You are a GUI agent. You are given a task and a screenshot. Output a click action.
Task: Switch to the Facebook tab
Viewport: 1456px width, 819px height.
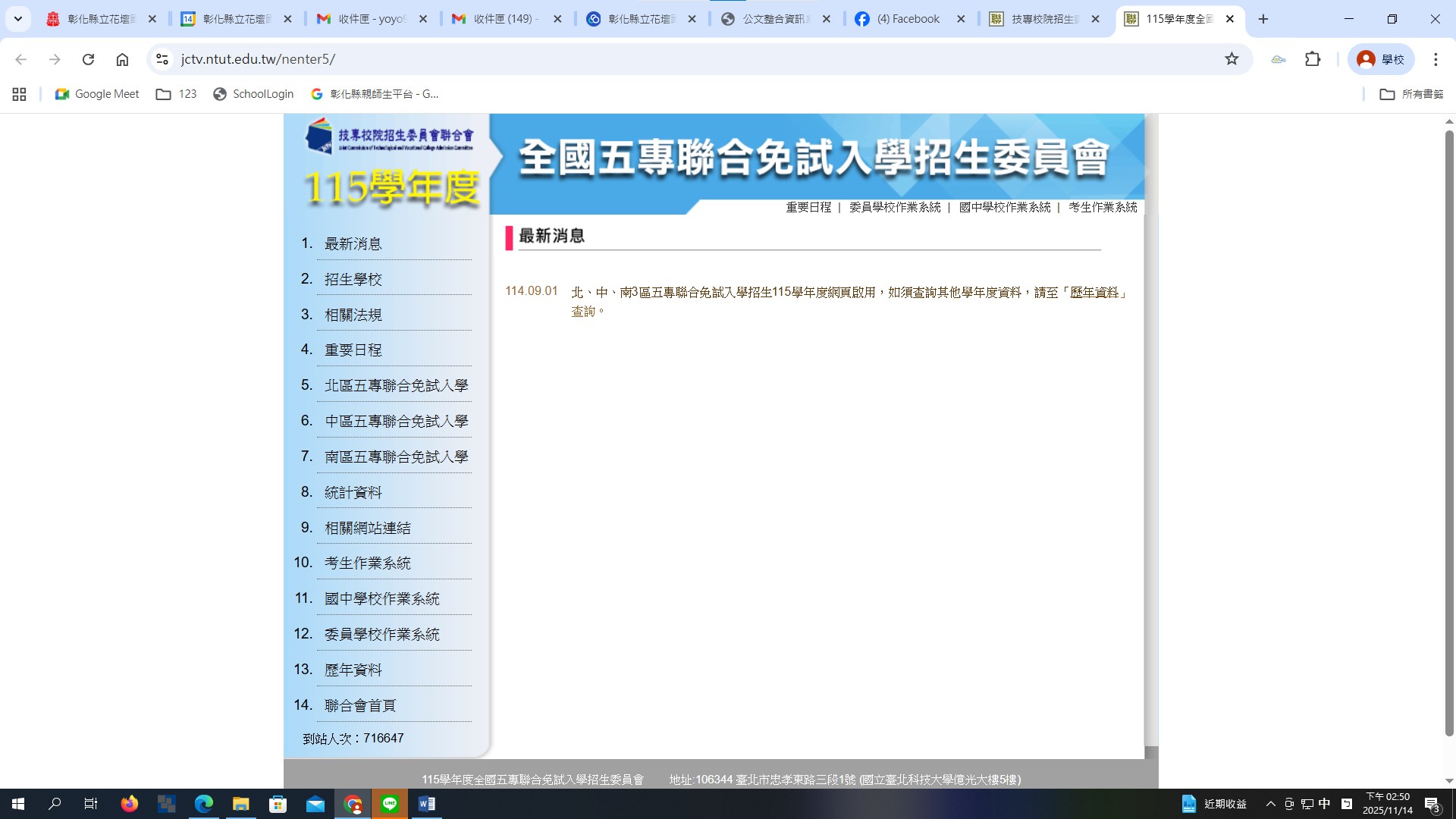point(907,19)
